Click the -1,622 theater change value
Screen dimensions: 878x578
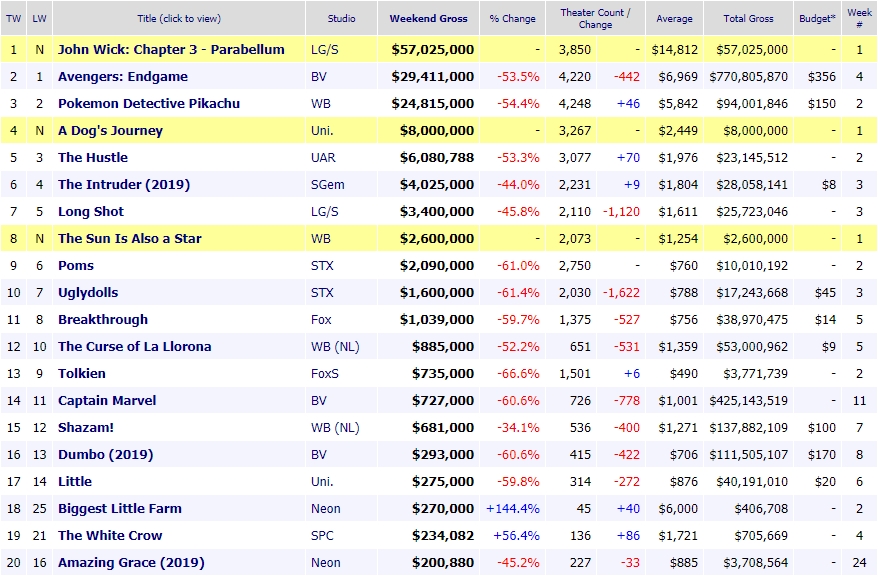click(x=621, y=292)
